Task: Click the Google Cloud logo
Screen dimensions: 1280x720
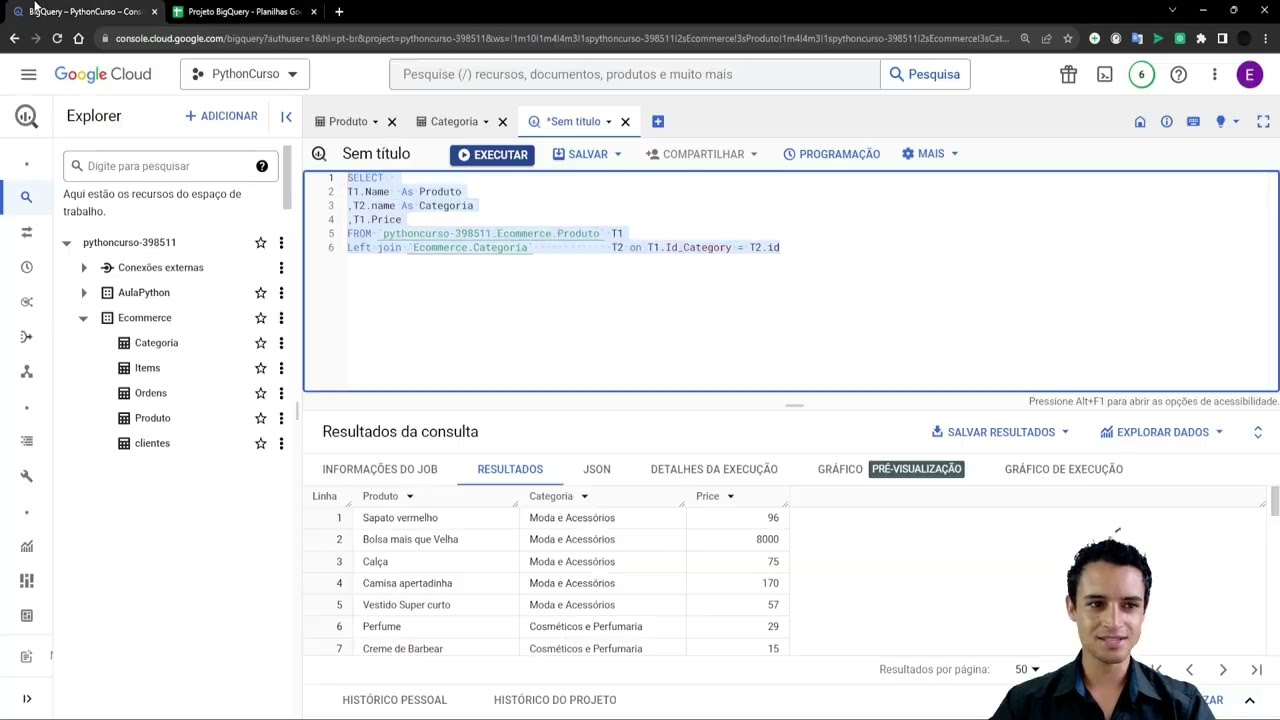Action: (x=103, y=74)
